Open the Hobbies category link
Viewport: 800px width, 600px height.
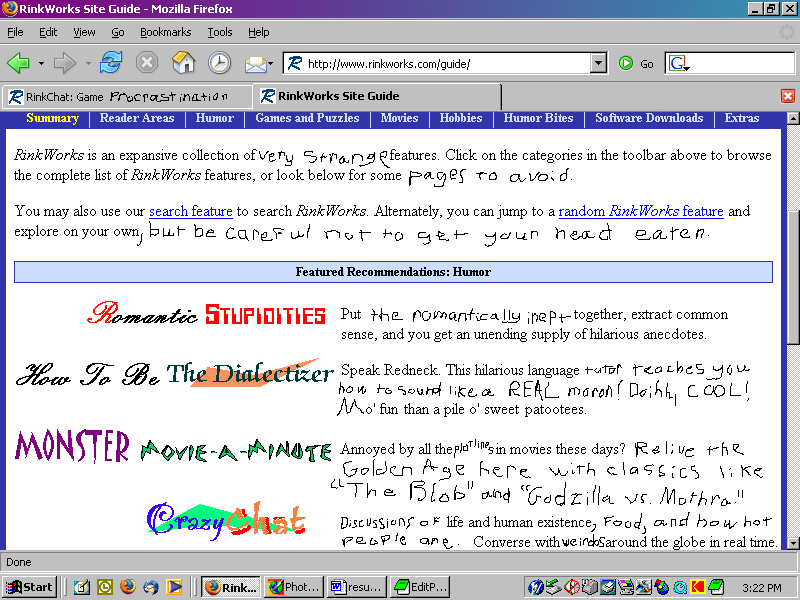461,118
